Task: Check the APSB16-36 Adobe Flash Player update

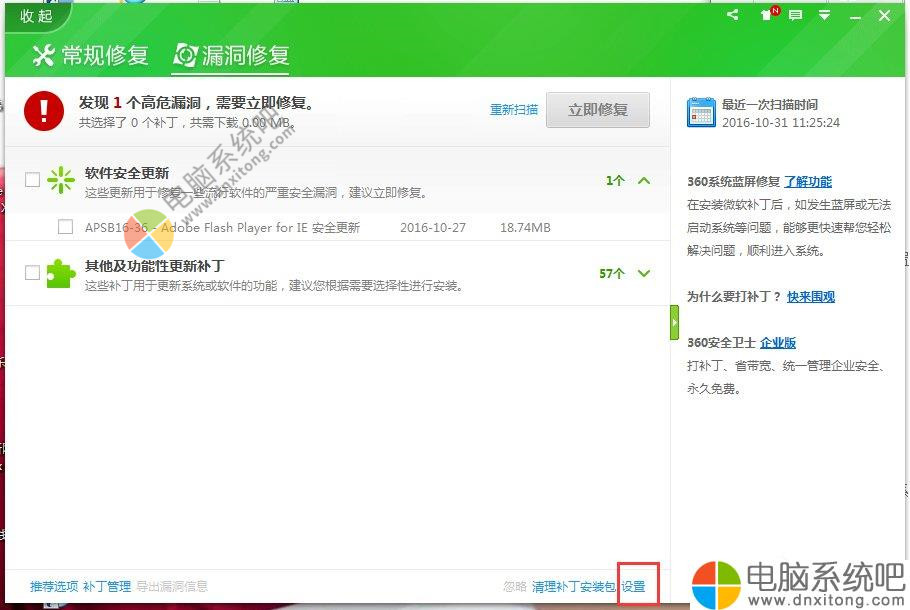Action: pos(66,226)
